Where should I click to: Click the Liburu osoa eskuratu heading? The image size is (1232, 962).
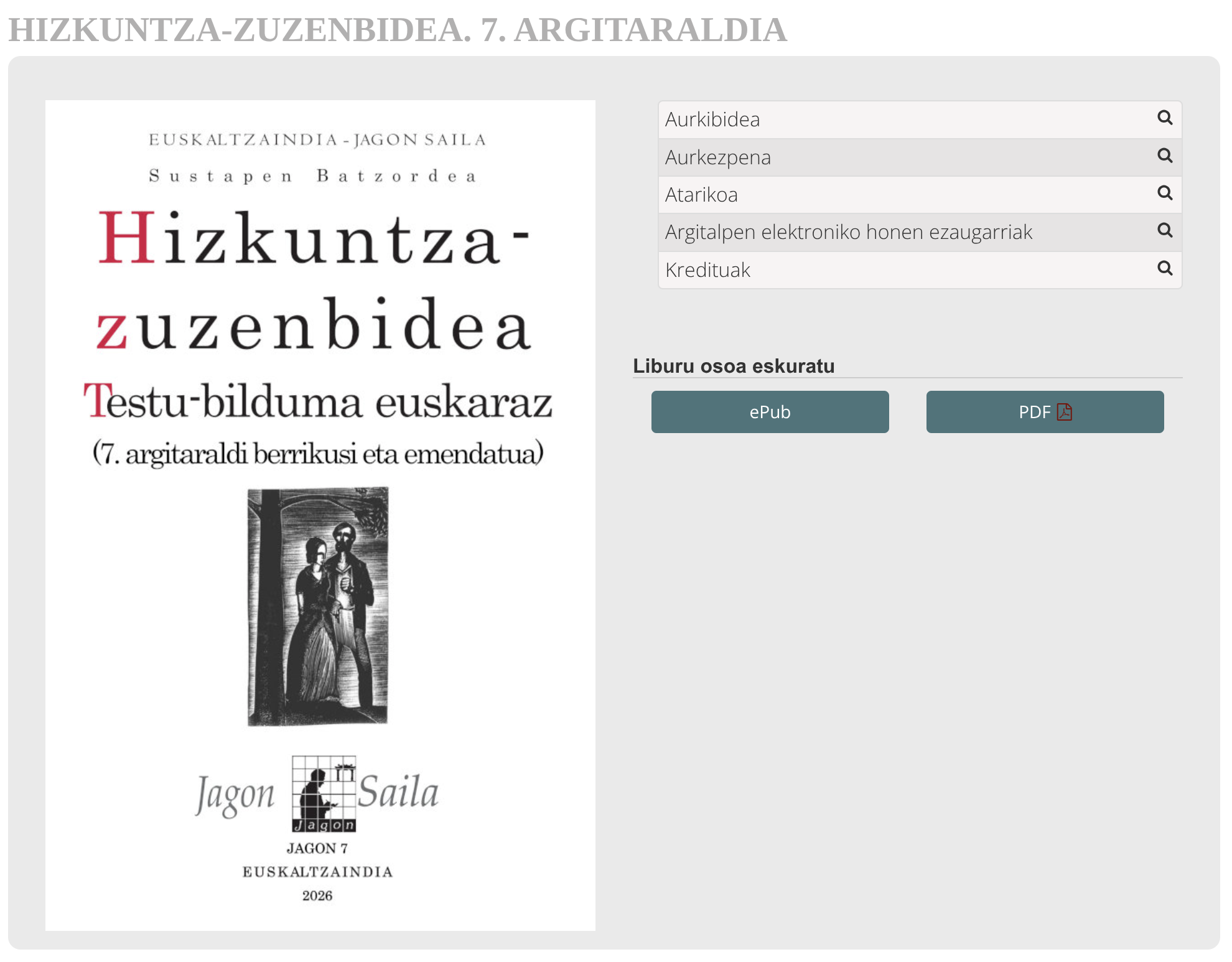point(734,366)
